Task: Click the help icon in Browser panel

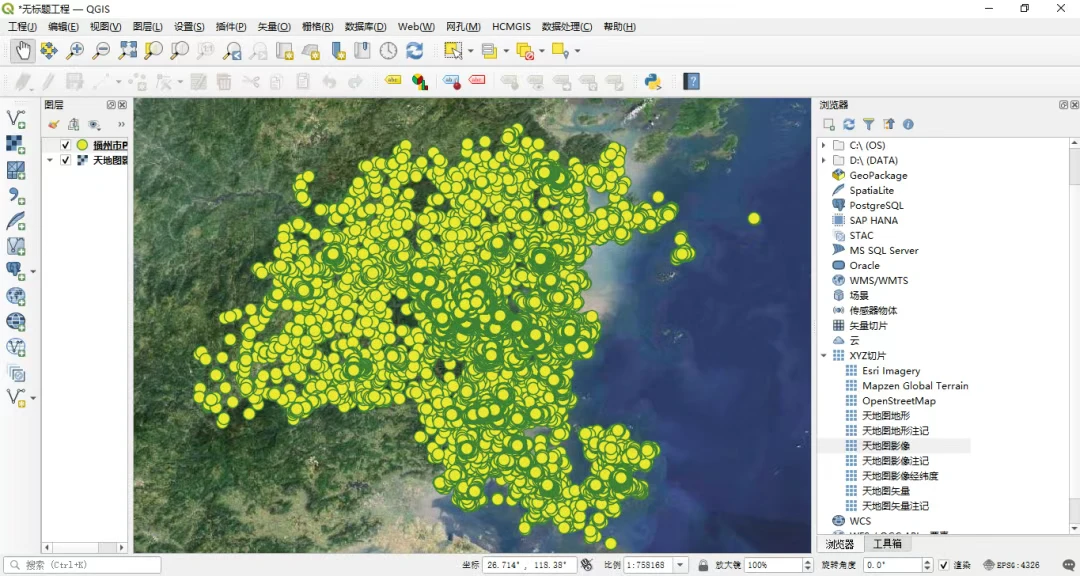Action: pyautogui.click(x=908, y=125)
